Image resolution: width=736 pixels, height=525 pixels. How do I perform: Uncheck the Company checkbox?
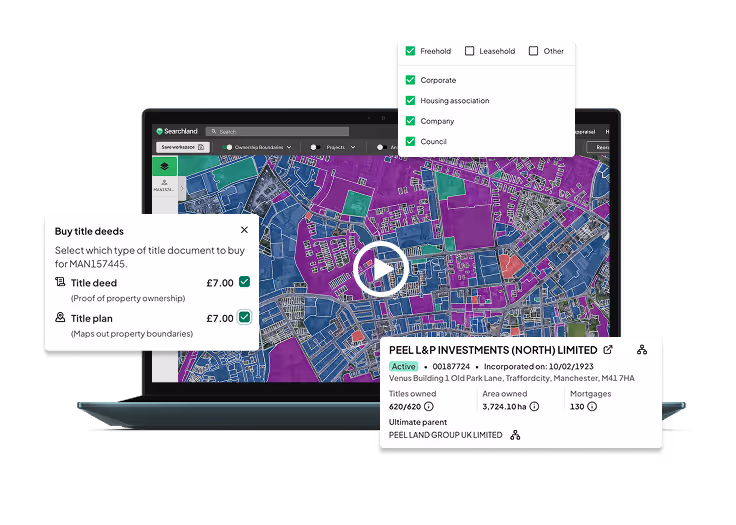click(x=410, y=121)
